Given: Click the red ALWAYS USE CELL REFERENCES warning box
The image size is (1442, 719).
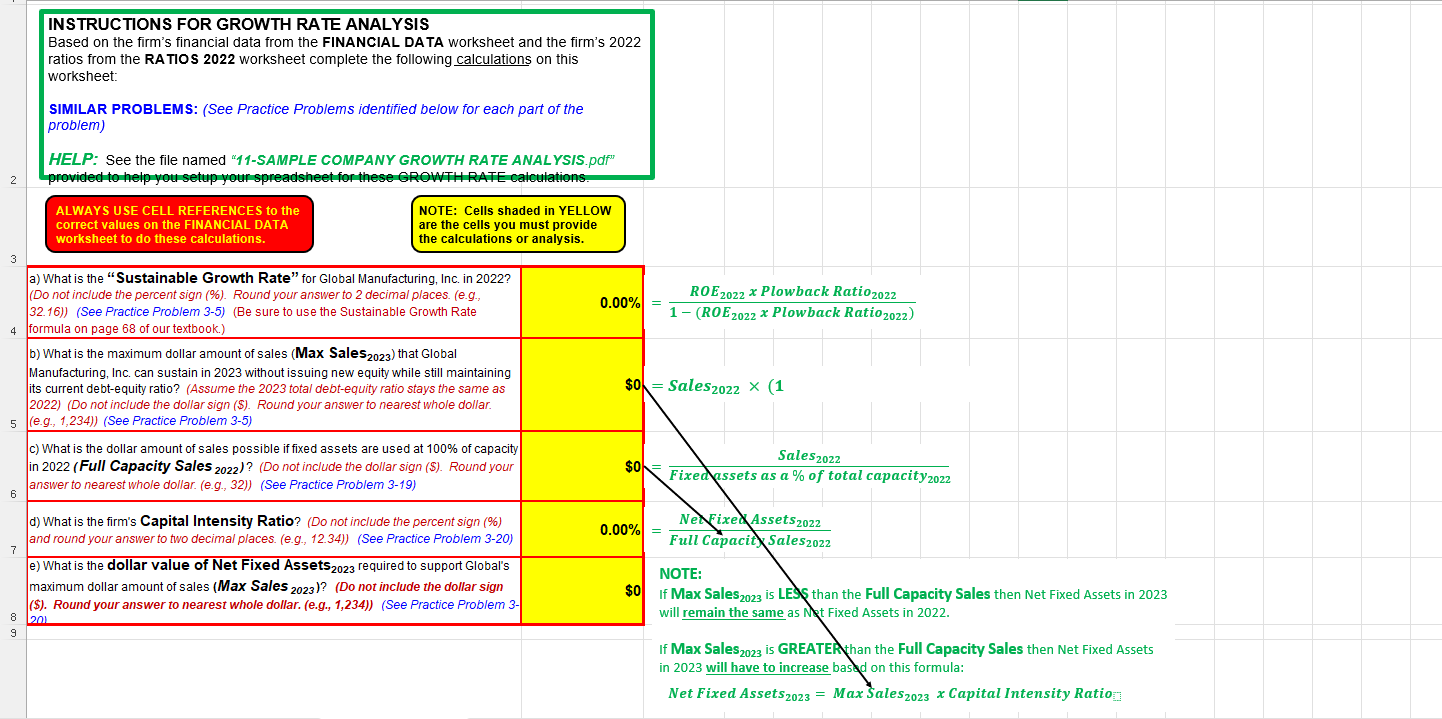Looking at the screenshot, I should tap(179, 223).
